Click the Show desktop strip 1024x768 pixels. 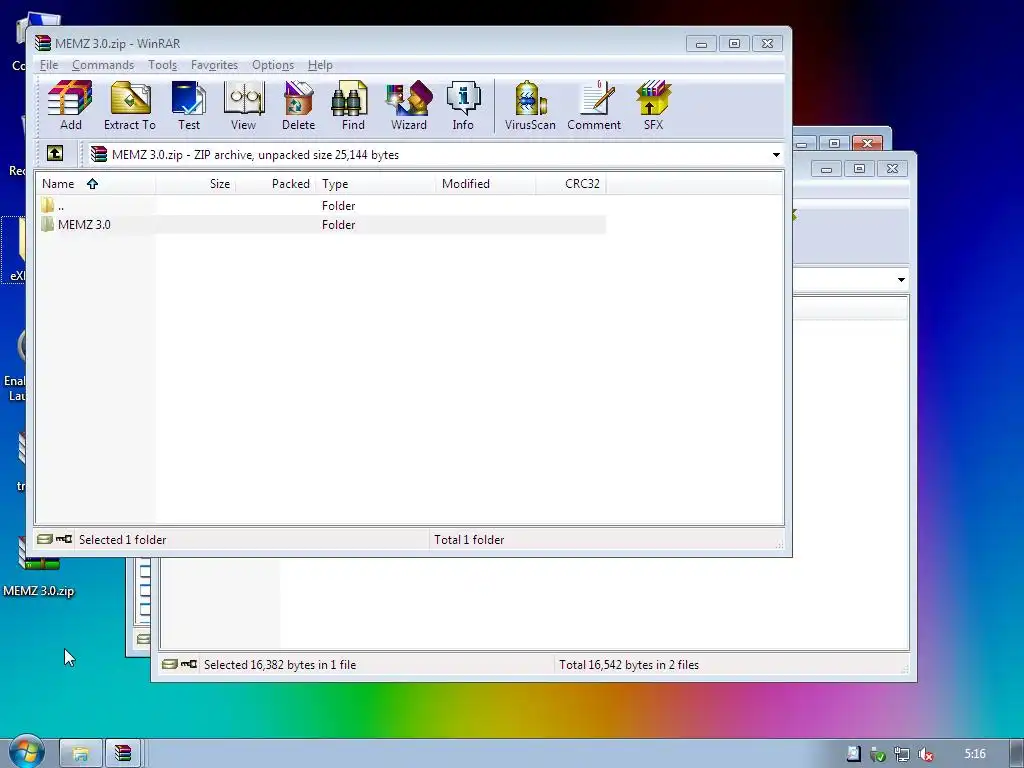pyautogui.click(x=1017, y=754)
